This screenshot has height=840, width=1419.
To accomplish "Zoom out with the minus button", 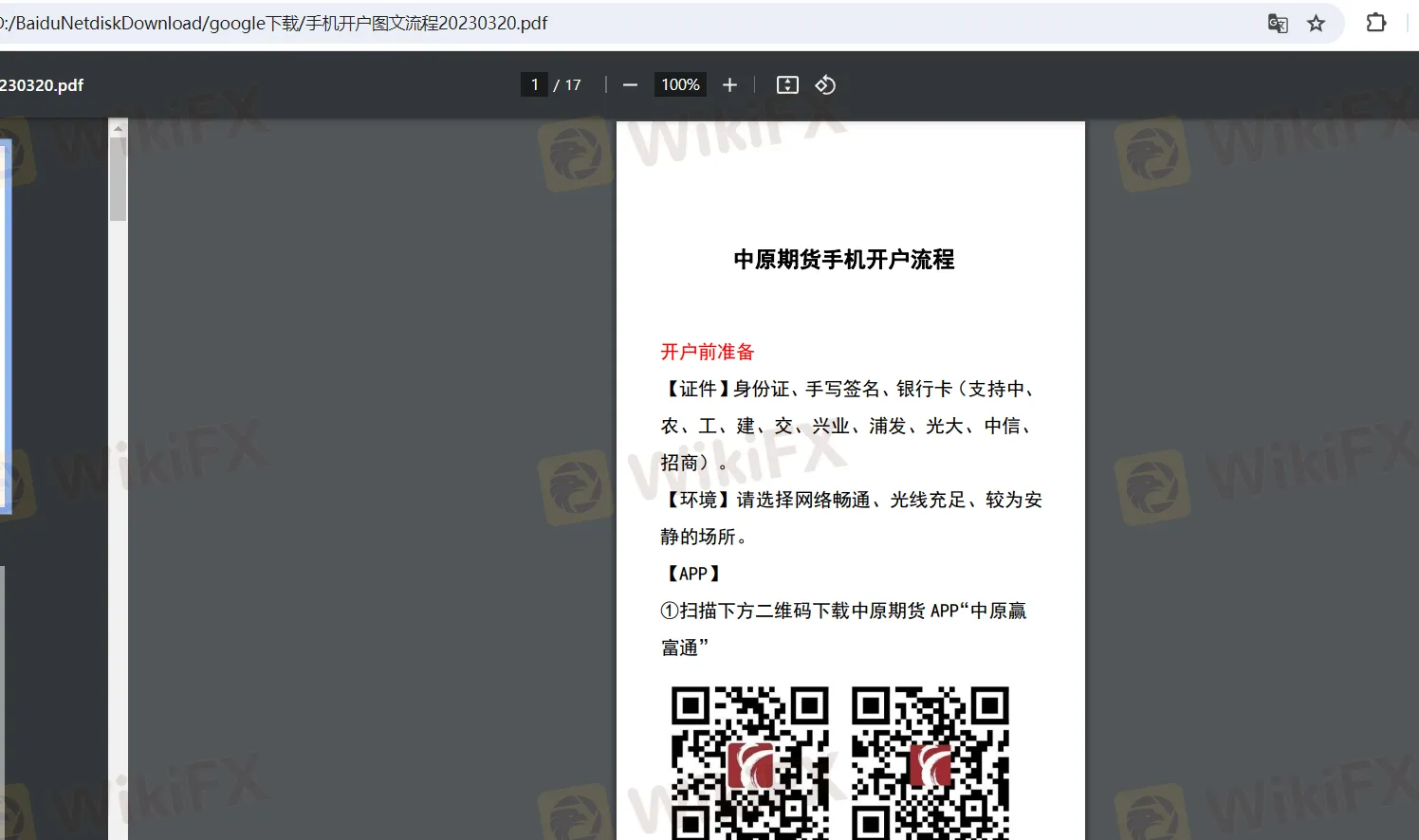I will coord(630,85).
